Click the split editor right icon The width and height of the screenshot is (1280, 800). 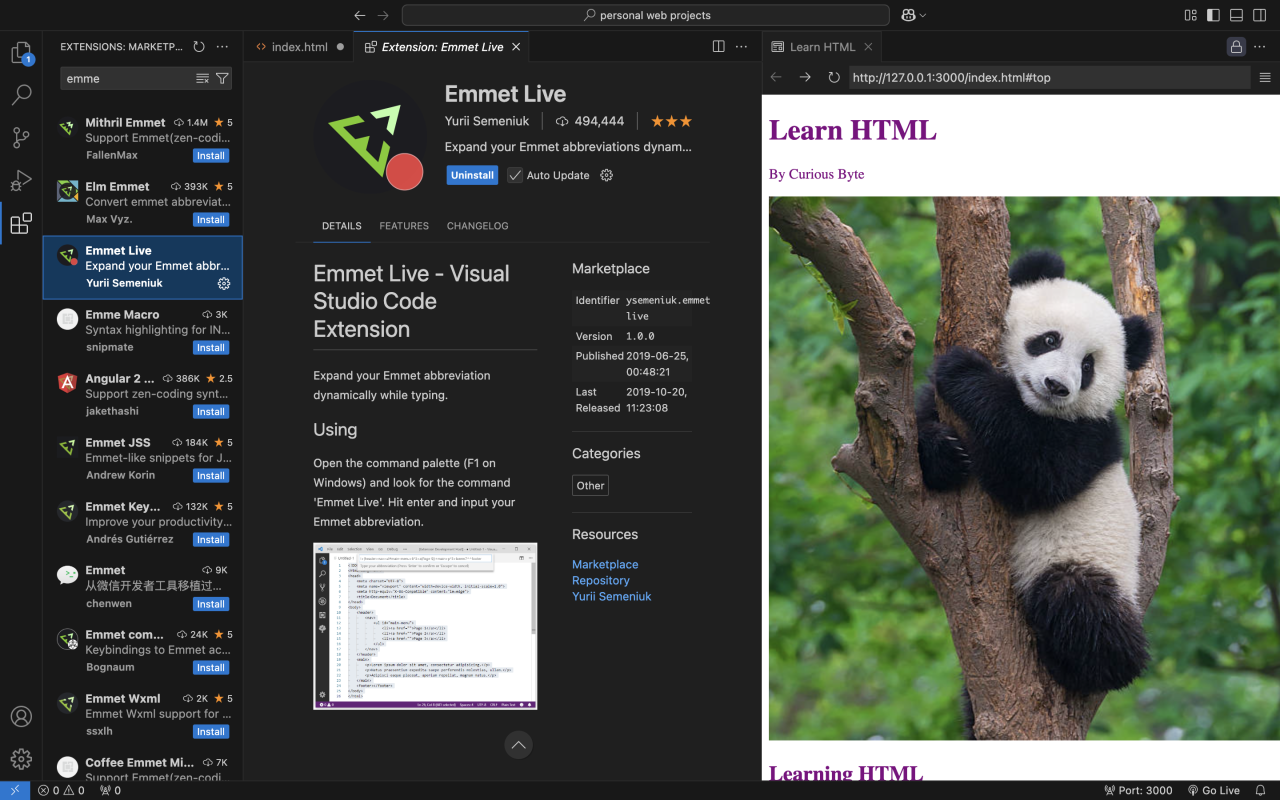pyautogui.click(x=718, y=47)
